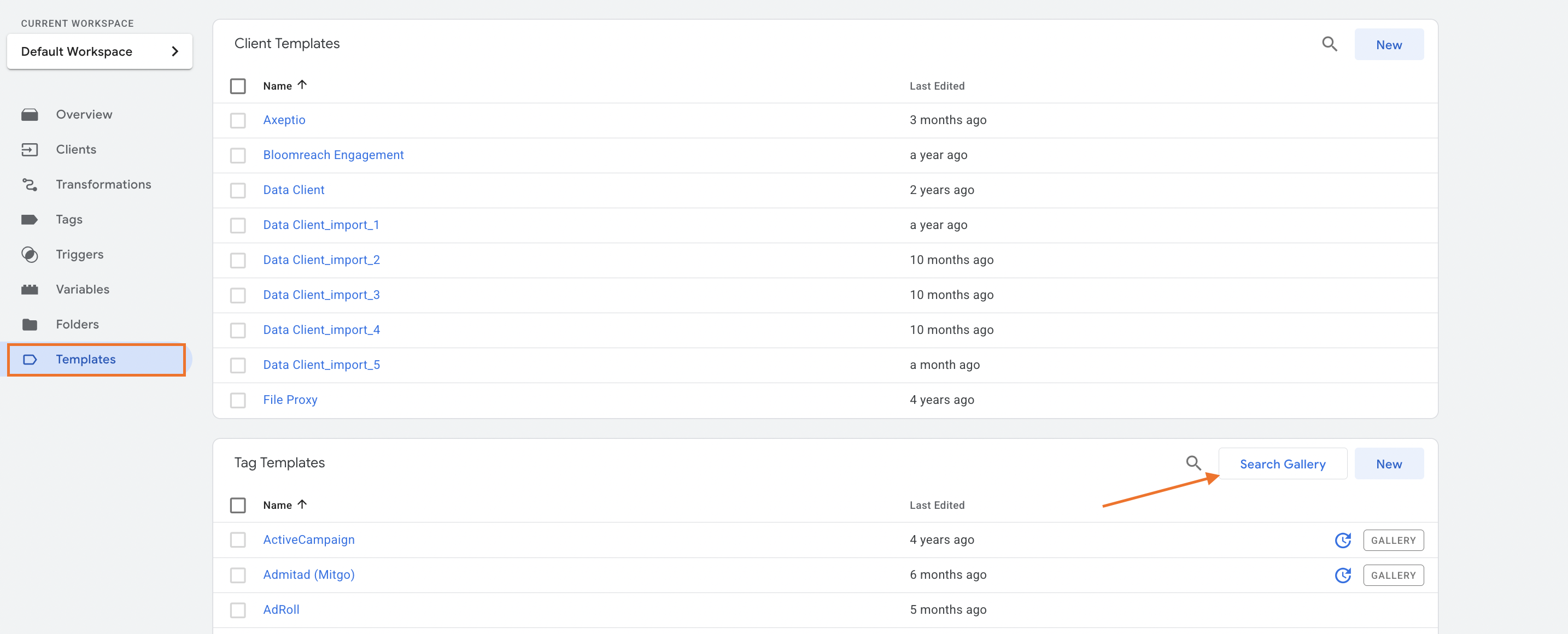Open Data Client_import_2 template
The height and width of the screenshot is (634, 1568).
click(x=321, y=260)
